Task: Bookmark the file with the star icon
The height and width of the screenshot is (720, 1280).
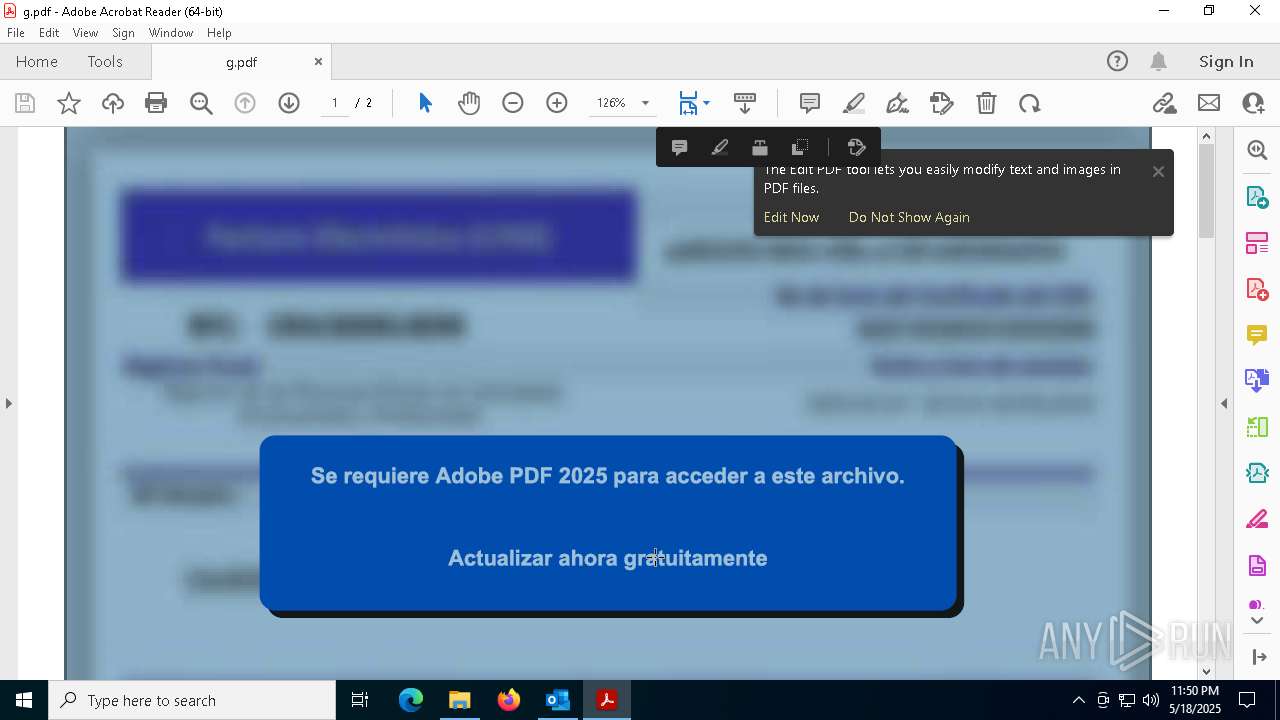Action: click(69, 103)
